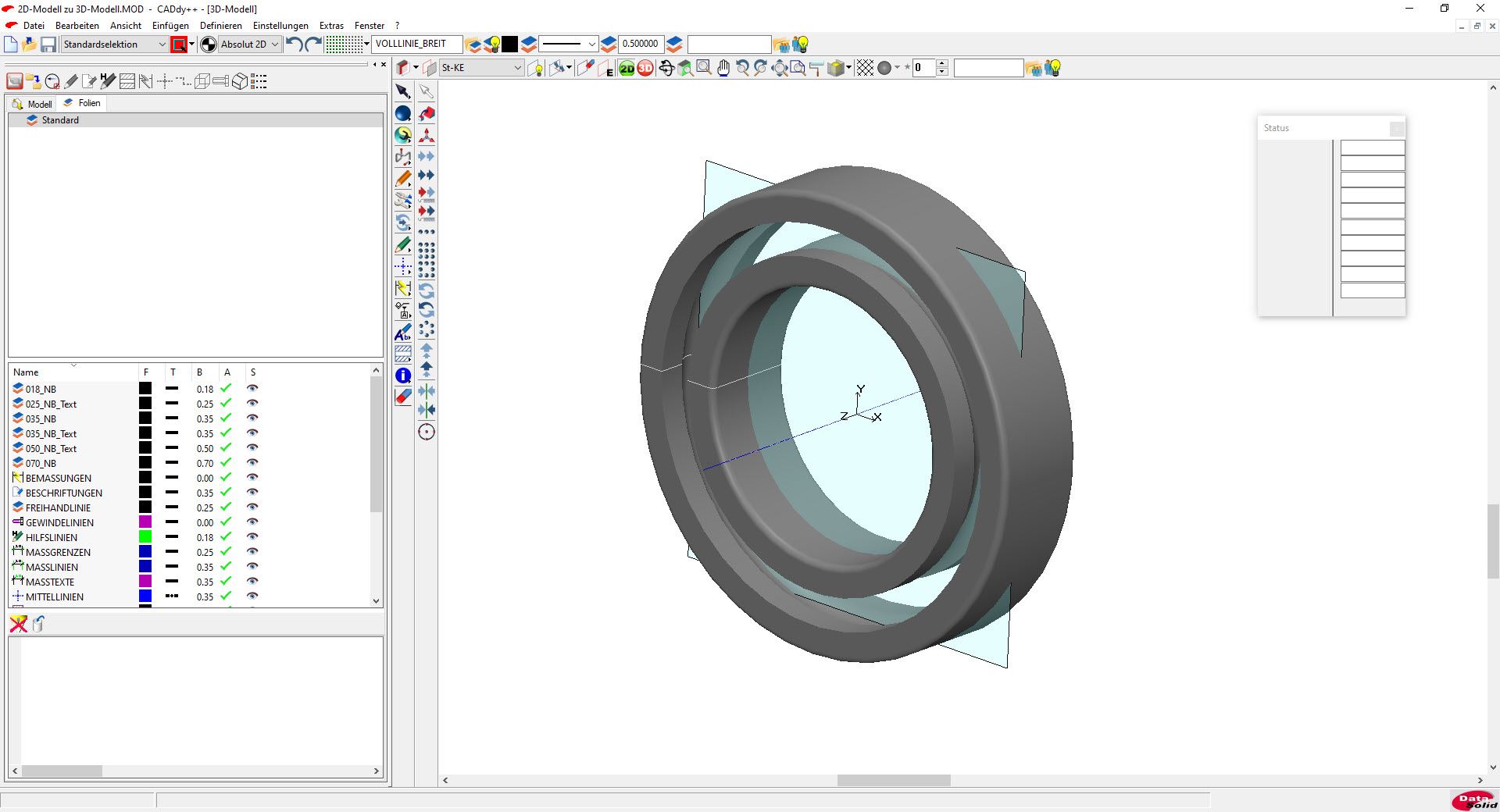Click the undo arrow icon
1500x812 pixels.
pos(294,45)
